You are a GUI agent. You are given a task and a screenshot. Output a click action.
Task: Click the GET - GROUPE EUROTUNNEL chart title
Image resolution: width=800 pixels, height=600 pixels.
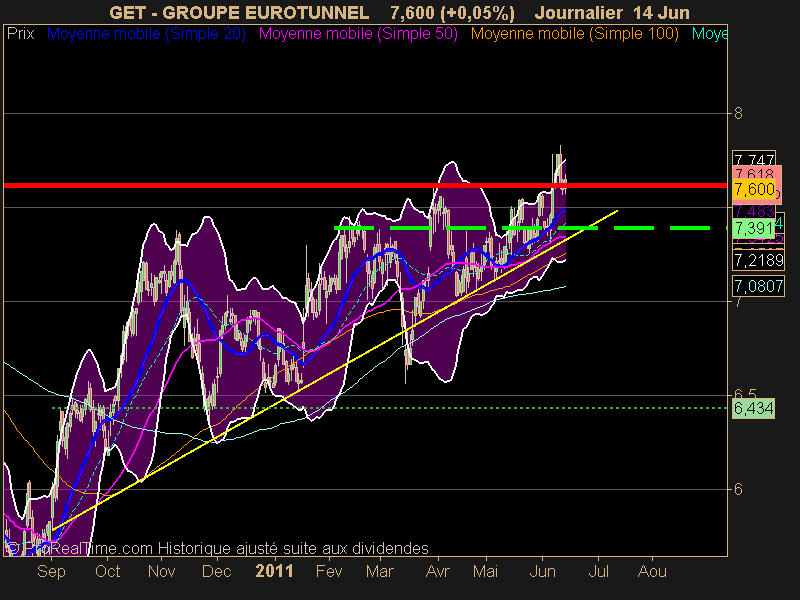[x=239, y=13]
